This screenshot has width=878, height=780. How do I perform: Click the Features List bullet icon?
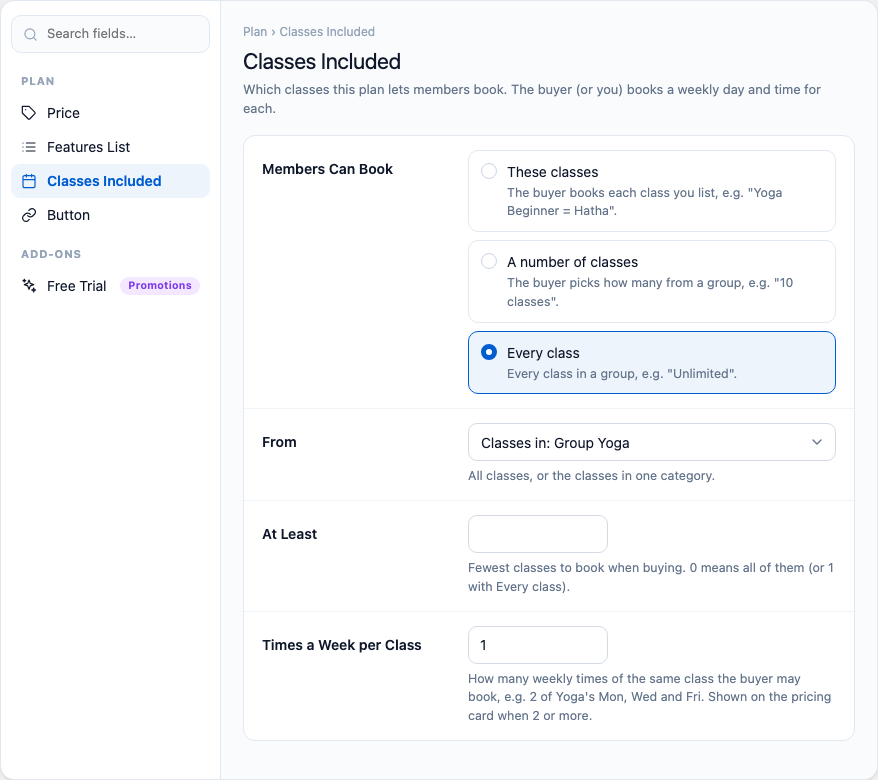29,147
